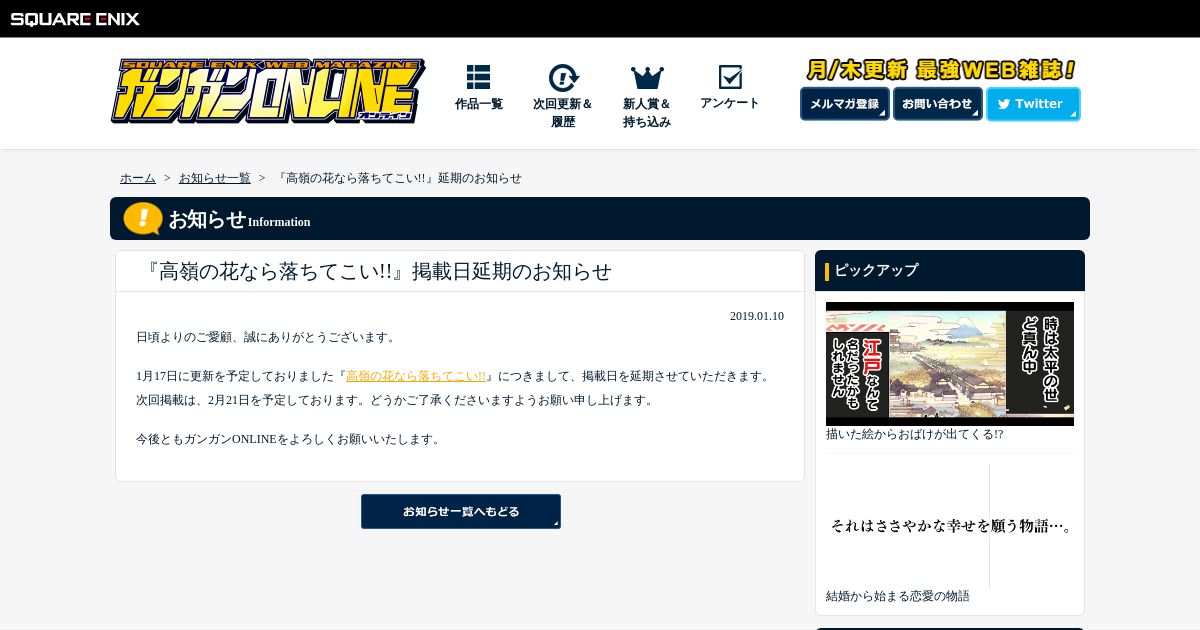Click the メルマガ登録 button
Viewport: 1200px width, 630px height.
(845, 104)
